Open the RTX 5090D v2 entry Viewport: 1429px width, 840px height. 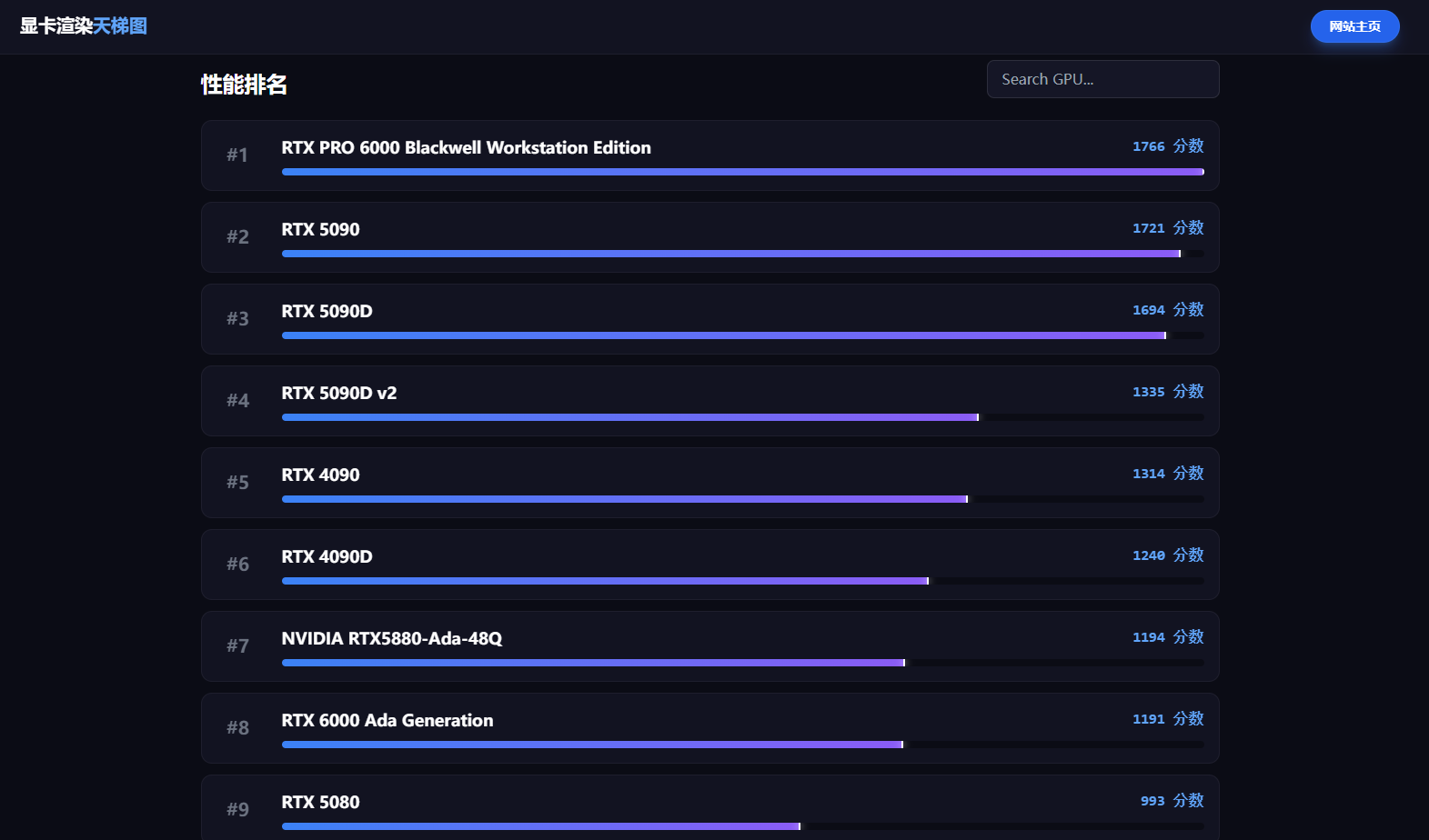(338, 393)
